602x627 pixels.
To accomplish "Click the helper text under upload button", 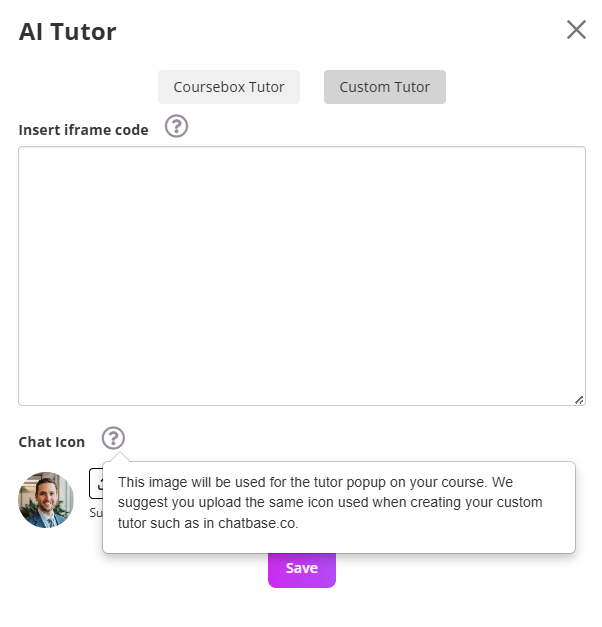I will [x=96, y=513].
